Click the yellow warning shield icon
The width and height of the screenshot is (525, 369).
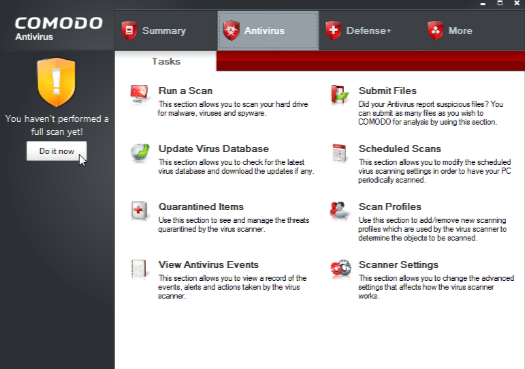point(56,82)
